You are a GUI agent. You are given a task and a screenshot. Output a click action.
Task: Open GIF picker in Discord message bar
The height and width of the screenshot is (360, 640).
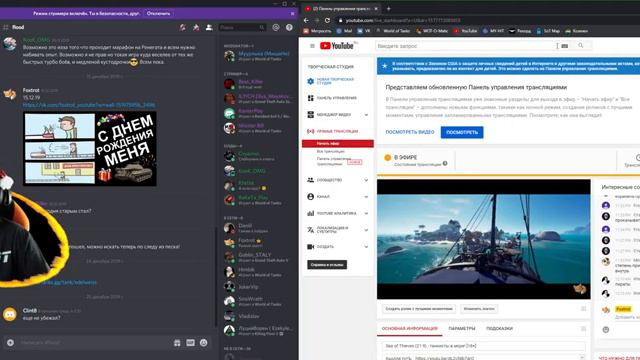click(191, 343)
